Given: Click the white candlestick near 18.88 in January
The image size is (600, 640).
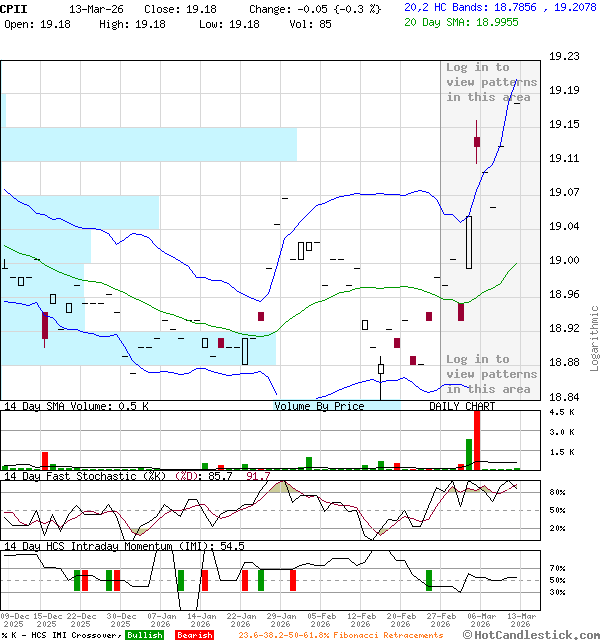Looking at the screenshot, I should [x=245, y=351].
